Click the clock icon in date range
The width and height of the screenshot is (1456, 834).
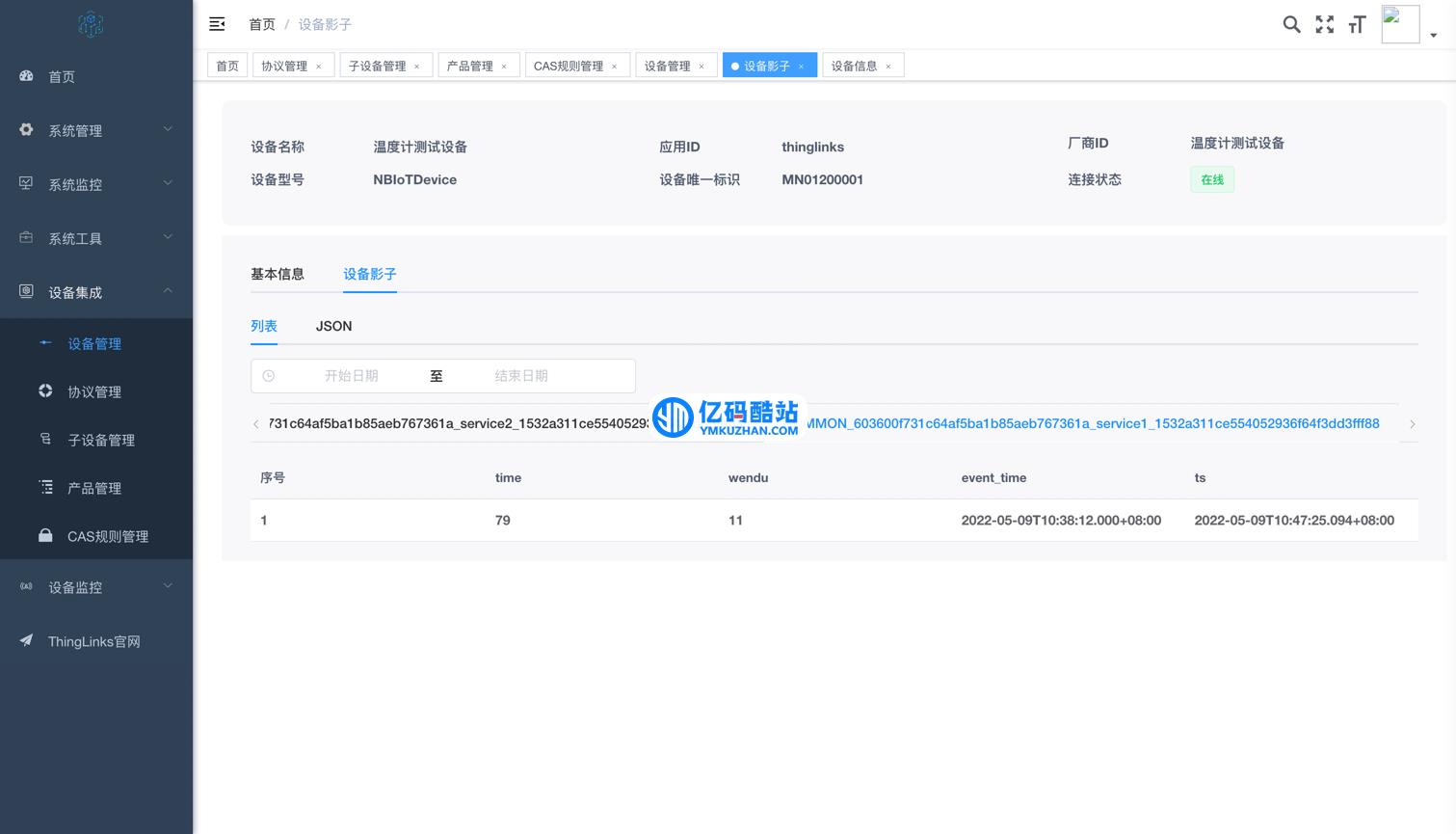tap(269, 376)
